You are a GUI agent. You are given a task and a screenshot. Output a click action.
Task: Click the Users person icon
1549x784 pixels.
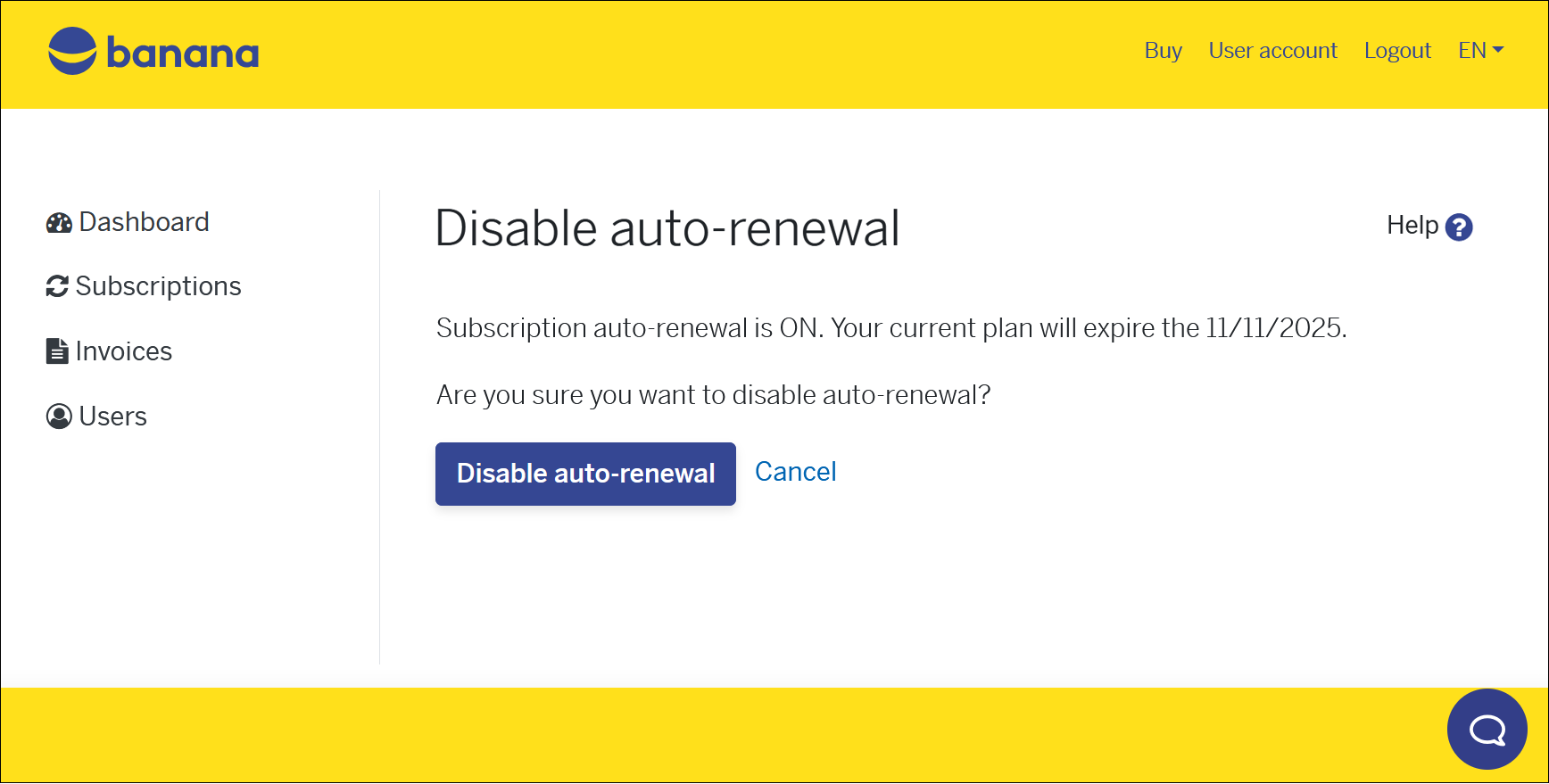[59, 417]
